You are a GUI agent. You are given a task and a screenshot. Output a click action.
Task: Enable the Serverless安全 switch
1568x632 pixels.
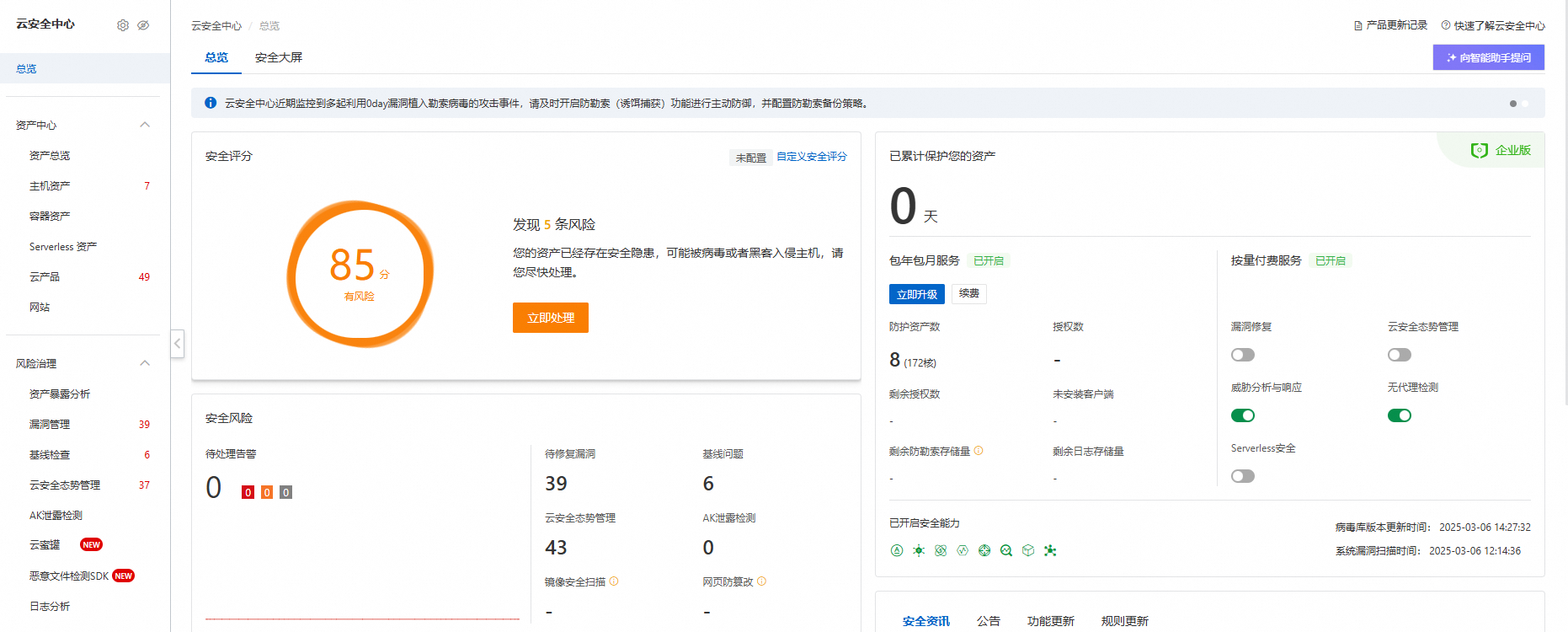(1243, 476)
